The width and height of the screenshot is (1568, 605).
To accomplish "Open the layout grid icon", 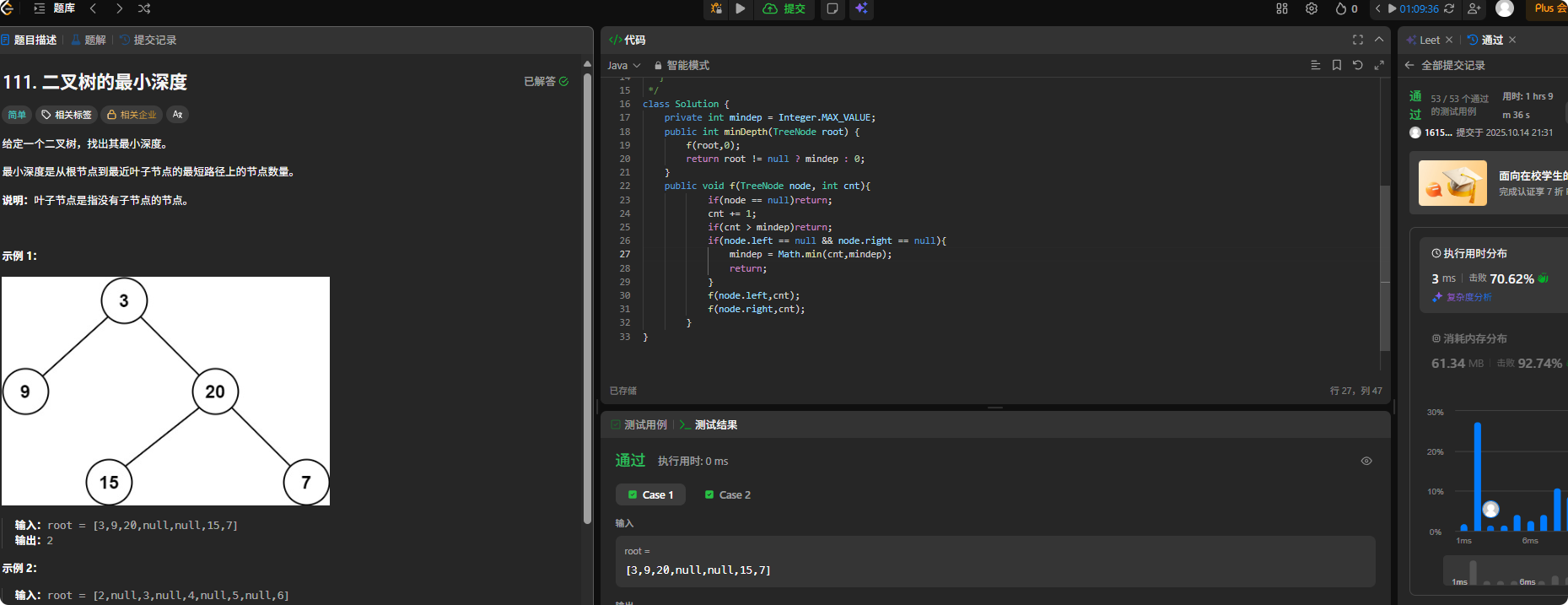I will pyautogui.click(x=1282, y=8).
